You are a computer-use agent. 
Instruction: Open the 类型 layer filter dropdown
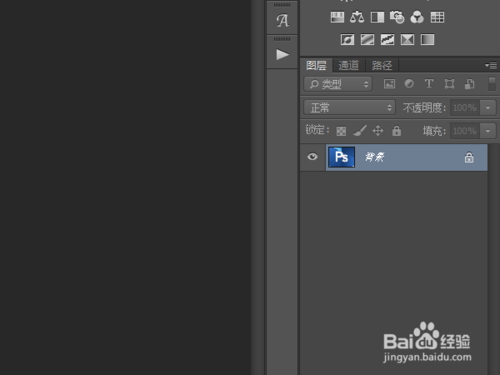click(x=338, y=84)
